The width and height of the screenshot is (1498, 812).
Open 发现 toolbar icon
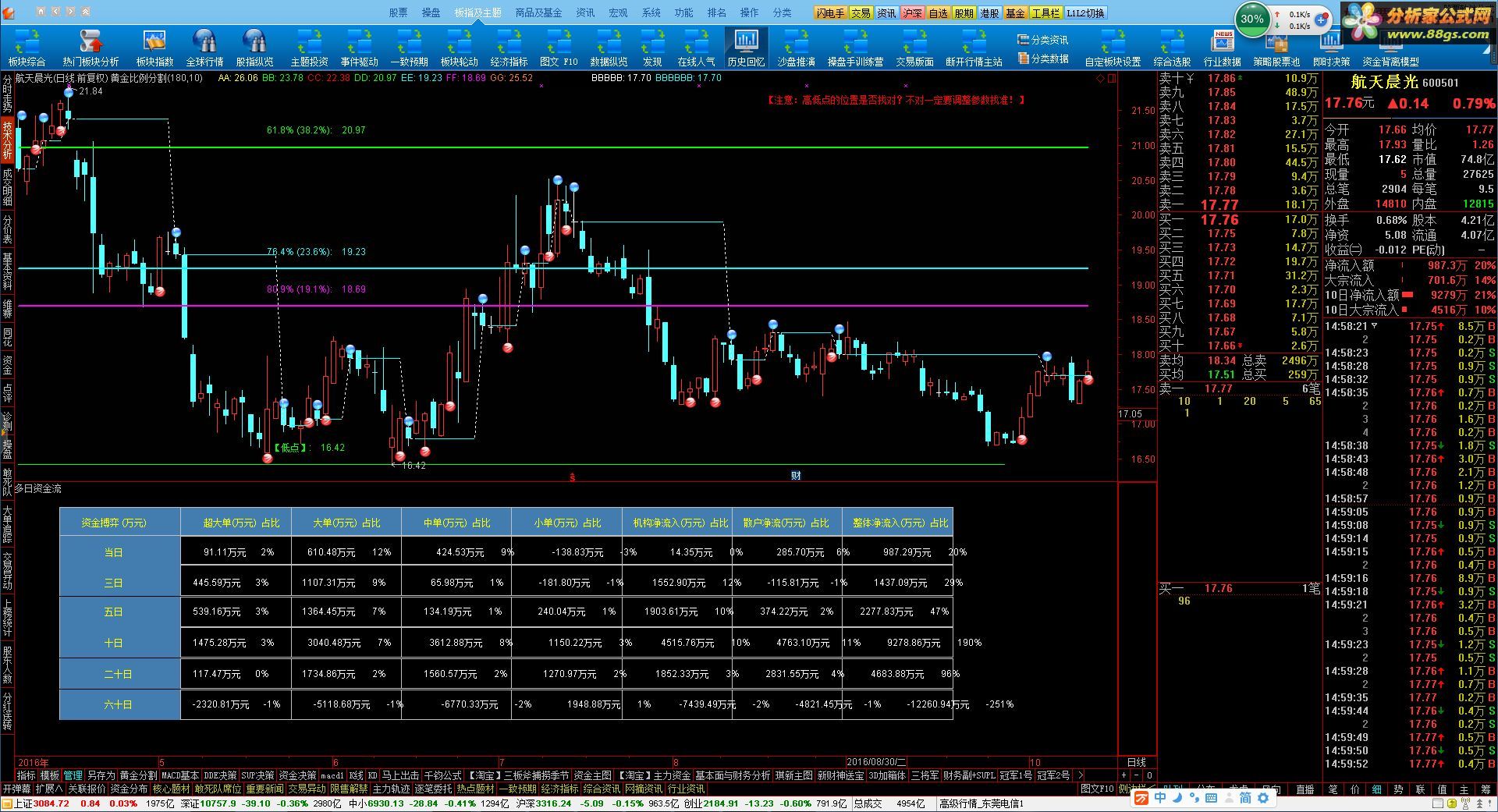[x=652, y=48]
